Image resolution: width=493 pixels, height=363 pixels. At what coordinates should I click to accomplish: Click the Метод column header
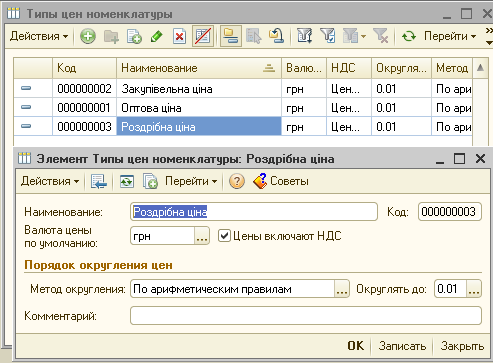point(452,68)
